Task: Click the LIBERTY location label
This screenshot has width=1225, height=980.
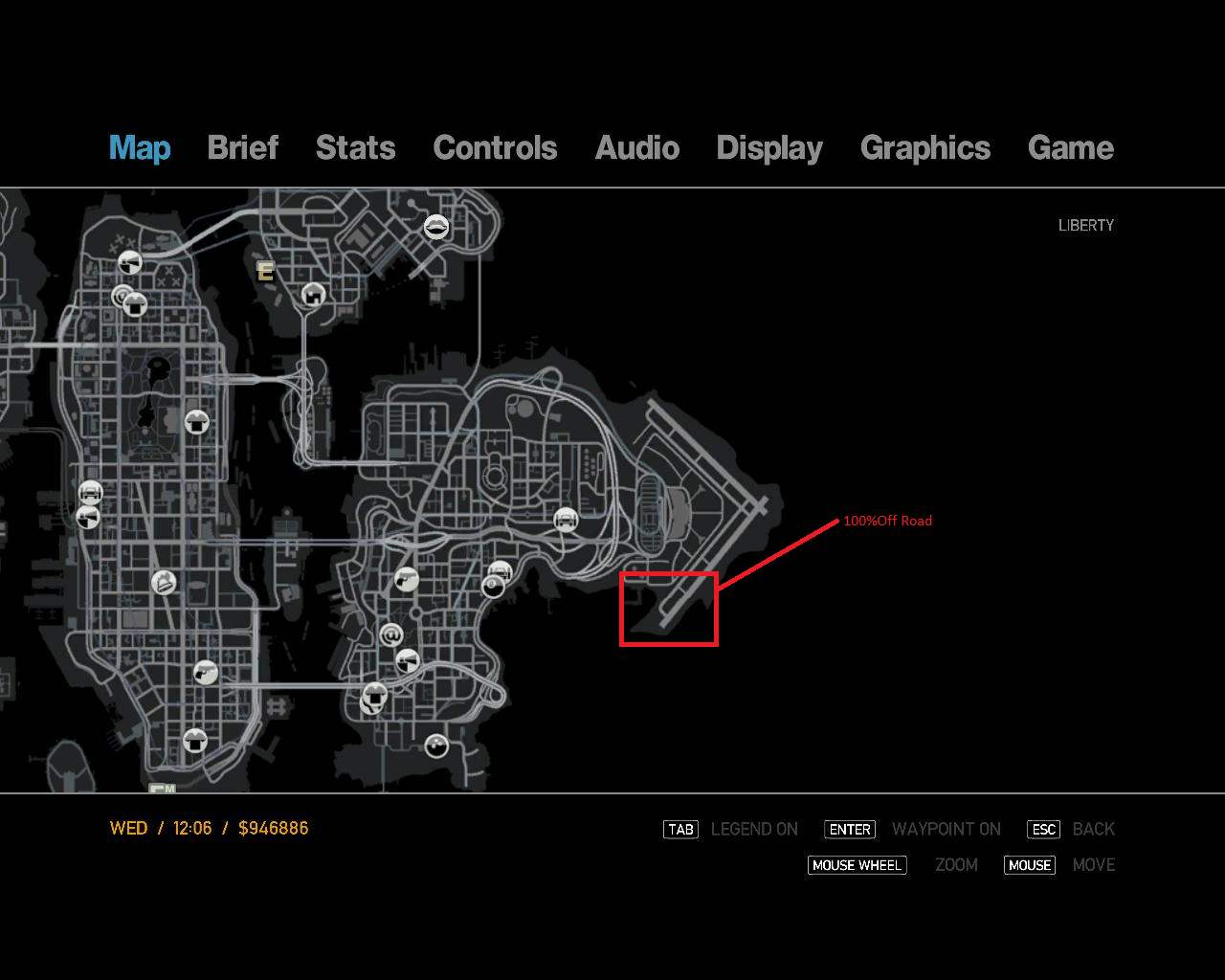Action: [1086, 225]
